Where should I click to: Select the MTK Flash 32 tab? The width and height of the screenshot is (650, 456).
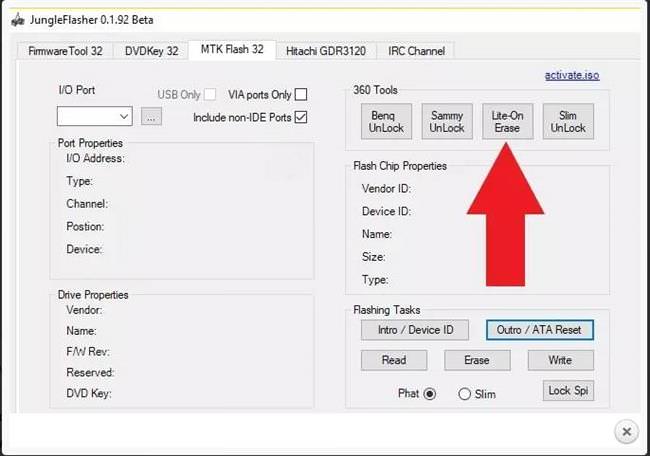point(232,49)
